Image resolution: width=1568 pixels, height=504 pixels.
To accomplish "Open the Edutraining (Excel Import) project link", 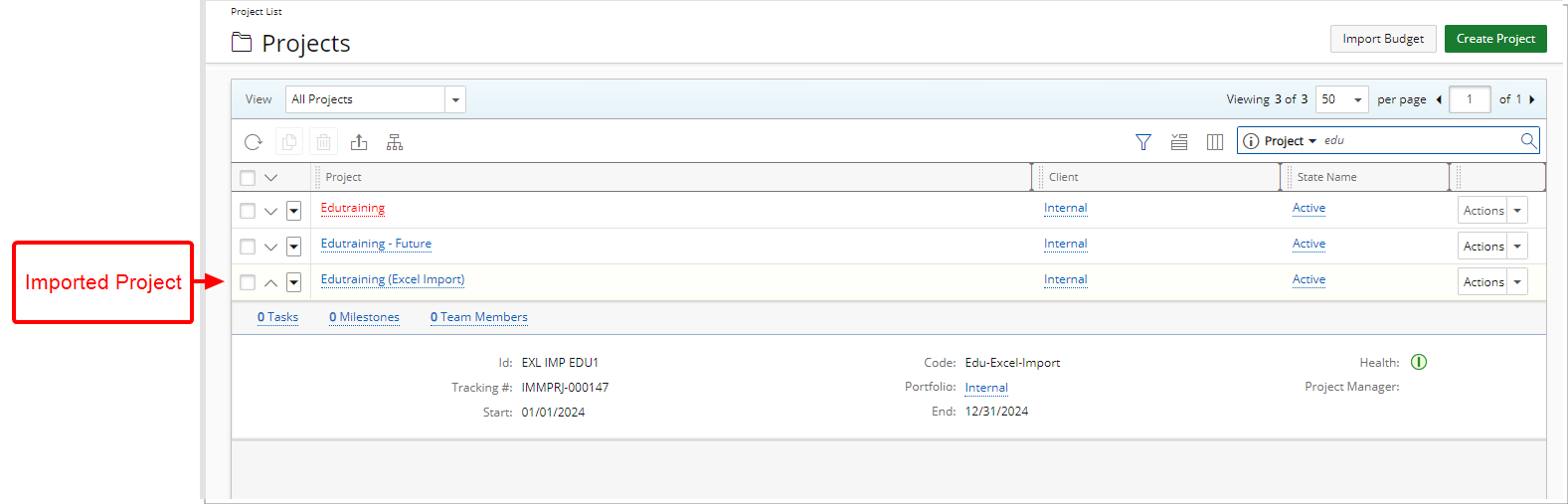I will coord(392,279).
